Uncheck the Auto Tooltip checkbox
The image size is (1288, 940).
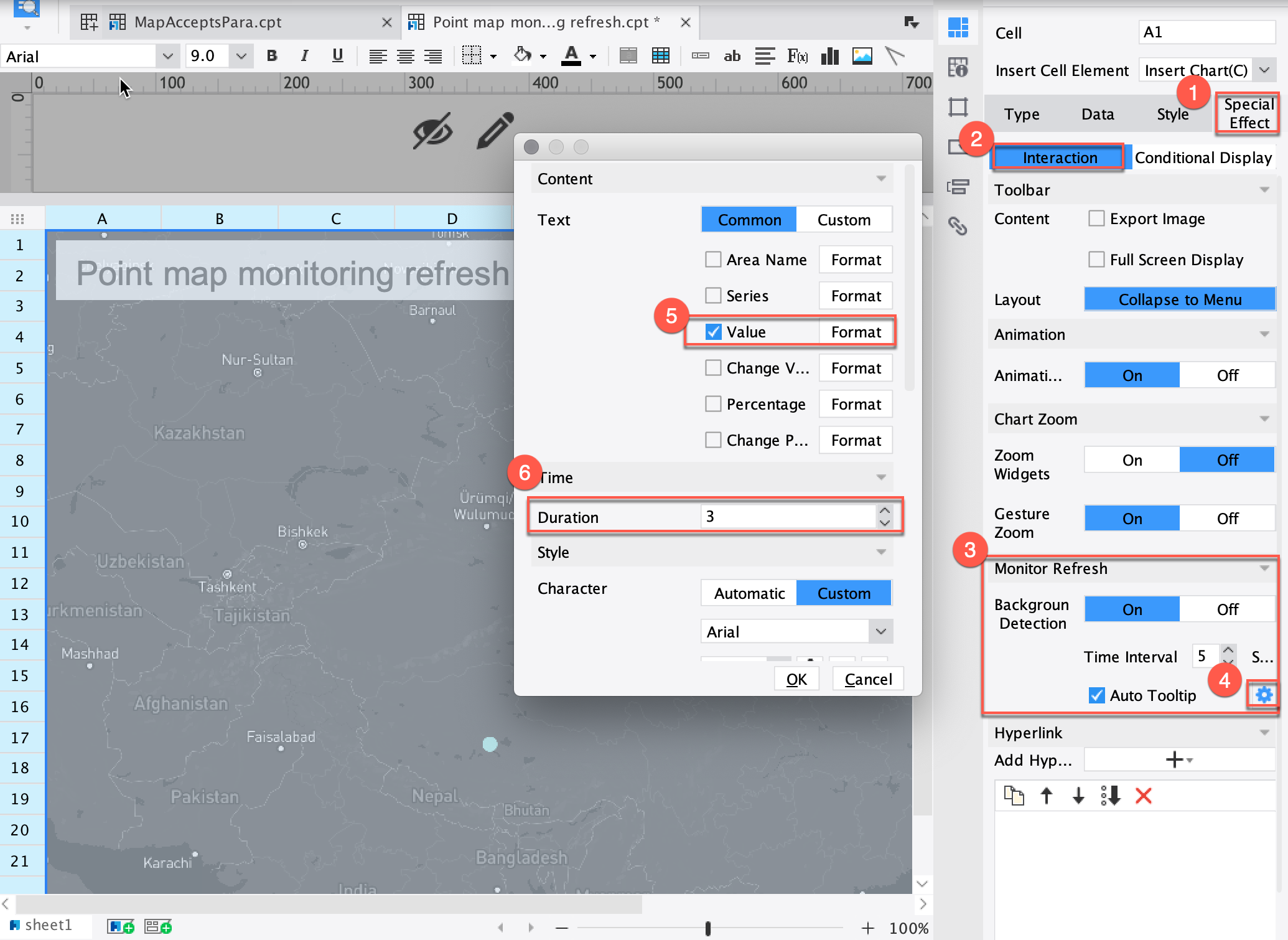[1097, 695]
